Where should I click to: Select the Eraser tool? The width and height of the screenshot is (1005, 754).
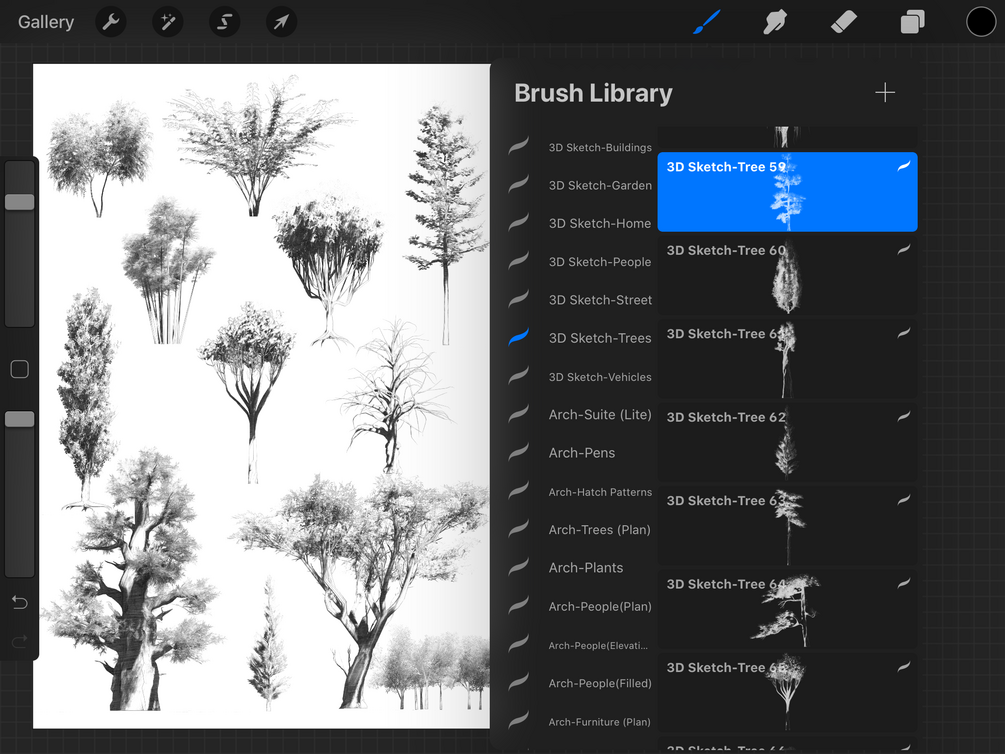point(844,22)
